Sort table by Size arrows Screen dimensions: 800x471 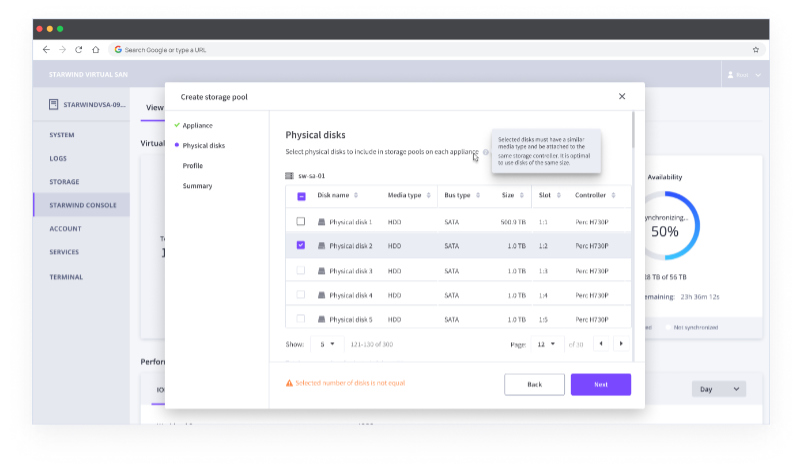pyautogui.click(x=521, y=195)
